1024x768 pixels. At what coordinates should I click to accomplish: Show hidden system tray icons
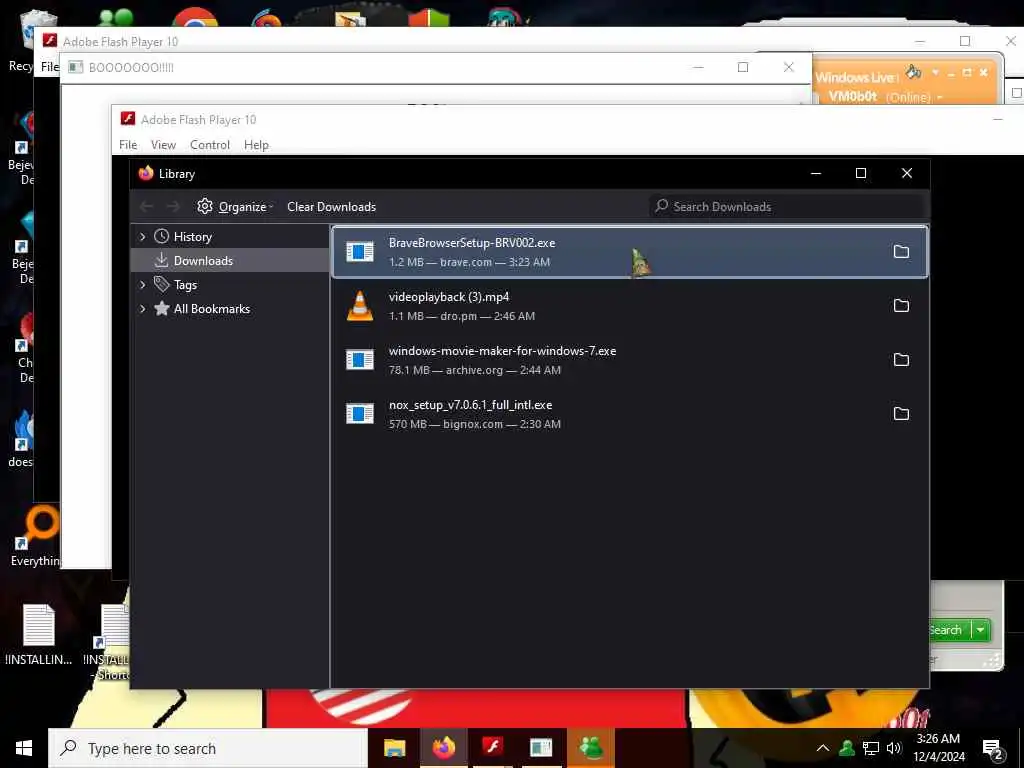point(823,748)
